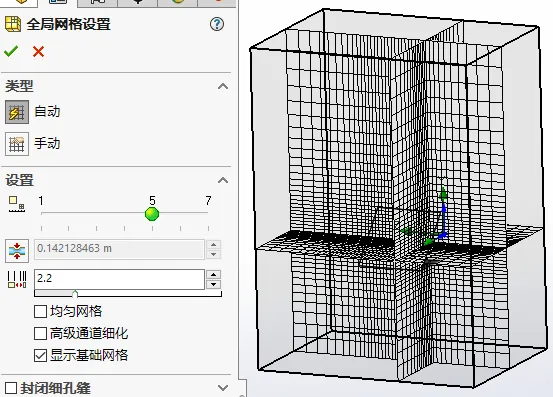Enable the 均匀网格 checkbox
The height and width of the screenshot is (397, 553).
click(x=41, y=311)
